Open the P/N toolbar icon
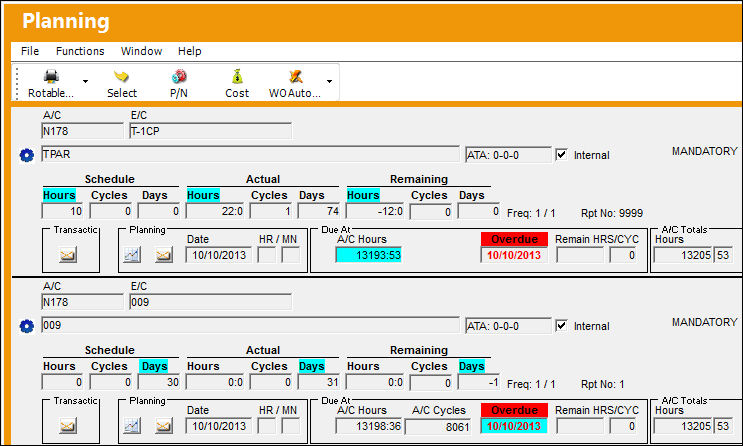Screen dimensions: 743x446 click(179, 76)
